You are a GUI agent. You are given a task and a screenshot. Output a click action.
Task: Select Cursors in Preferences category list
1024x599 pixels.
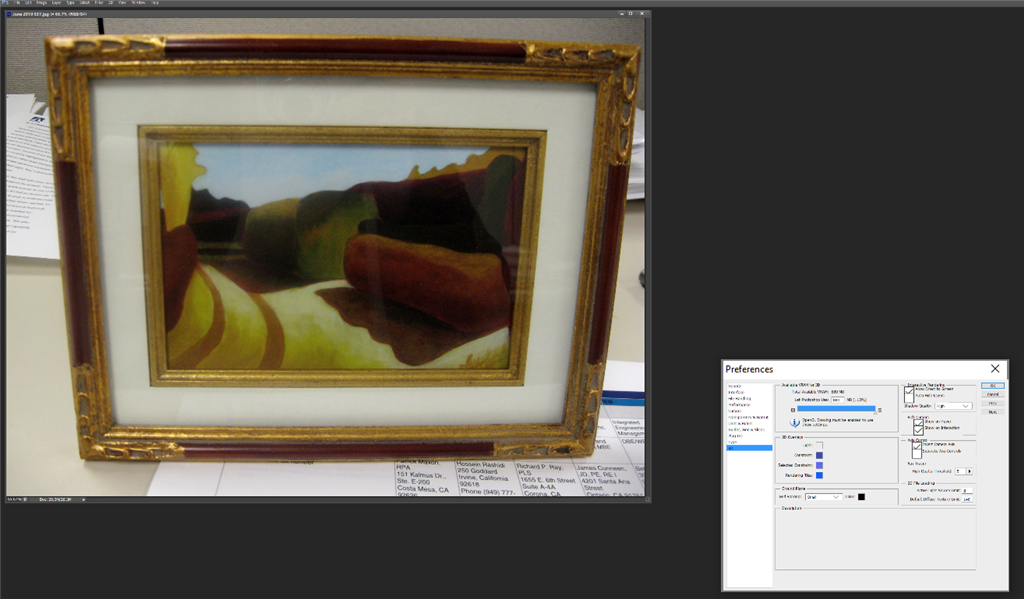tap(735, 411)
